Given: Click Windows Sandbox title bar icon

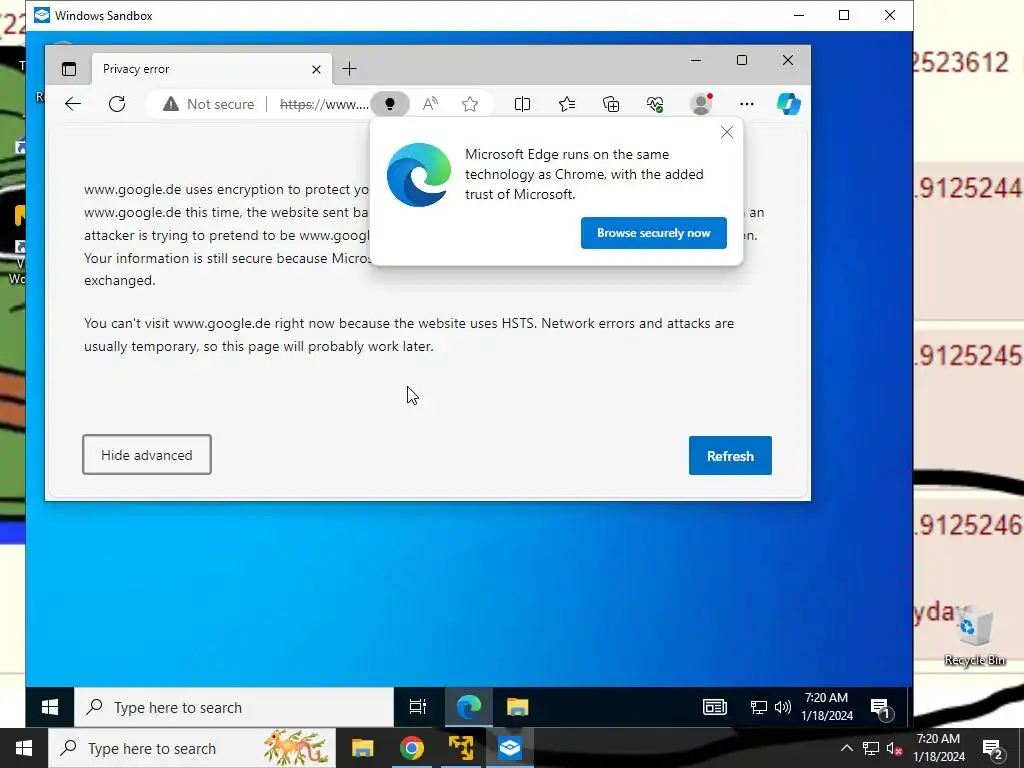Looking at the screenshot, I should (x=42, y=15).
